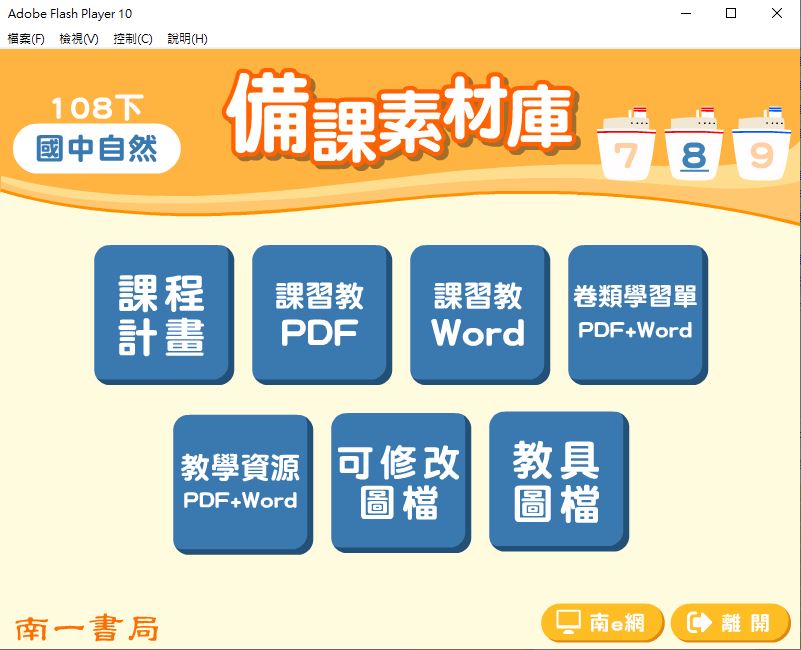Choose grade 9 ship icon

pyautogui.click(x=761, y=145)
